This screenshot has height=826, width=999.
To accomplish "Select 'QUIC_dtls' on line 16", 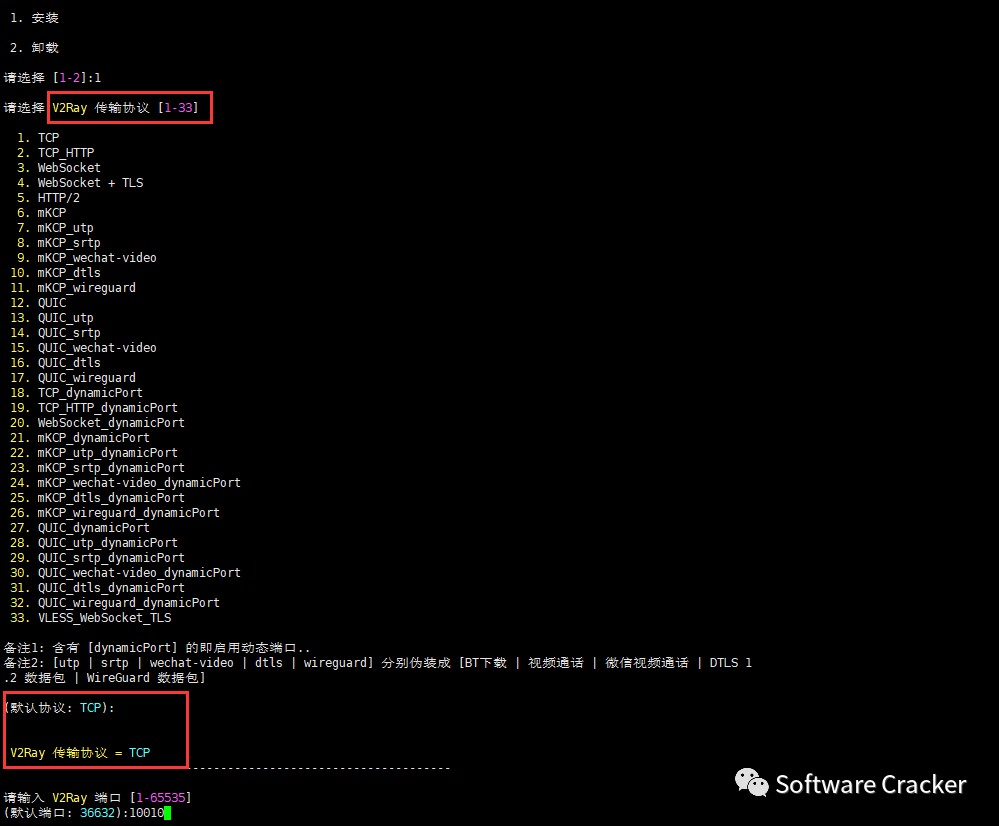I will coord(69,363).
